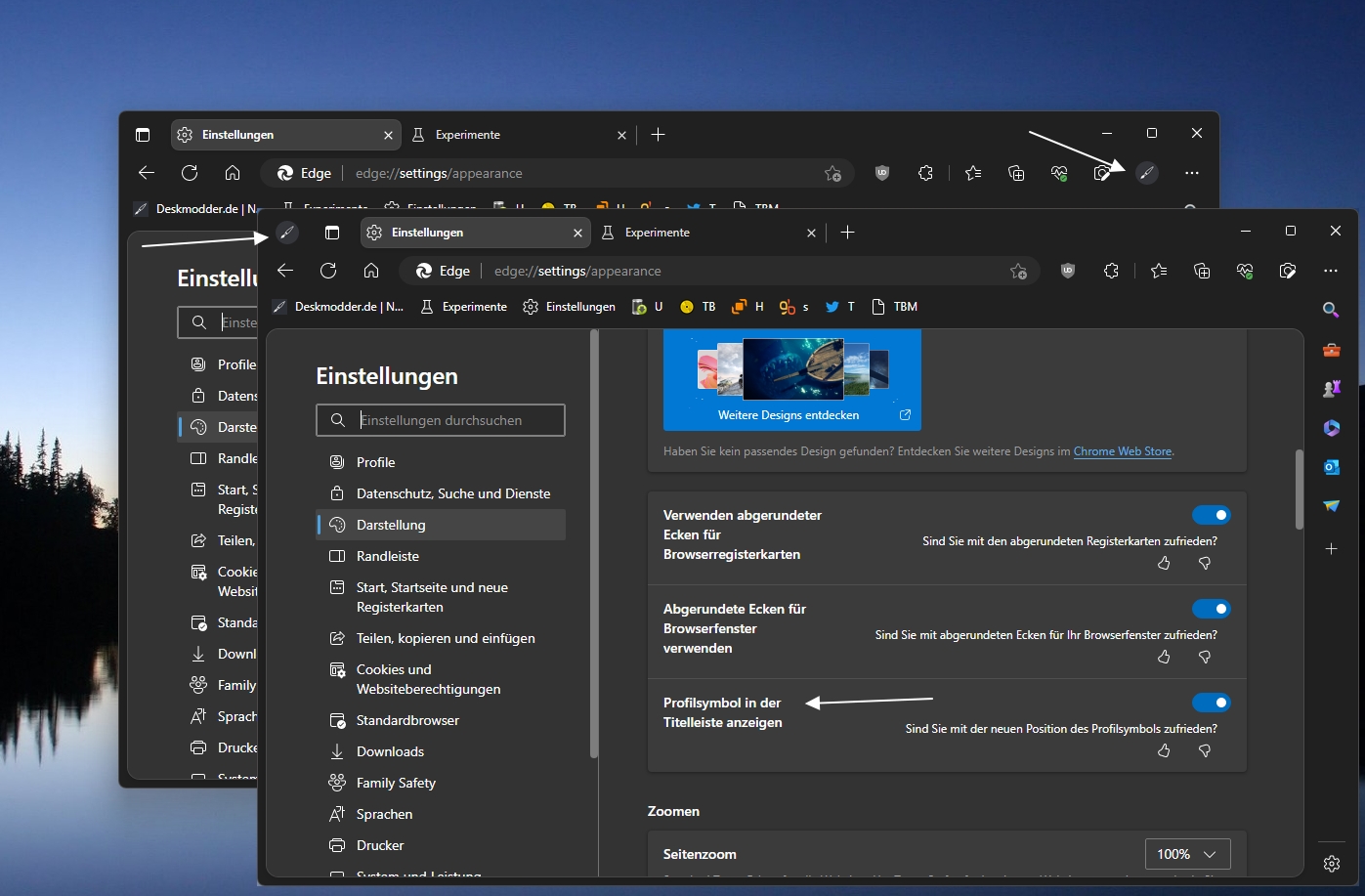Expand the Seitenzoom 100% dropdown
Image resolution: width=1365 pixels, height=896 pixels.
1187,854
